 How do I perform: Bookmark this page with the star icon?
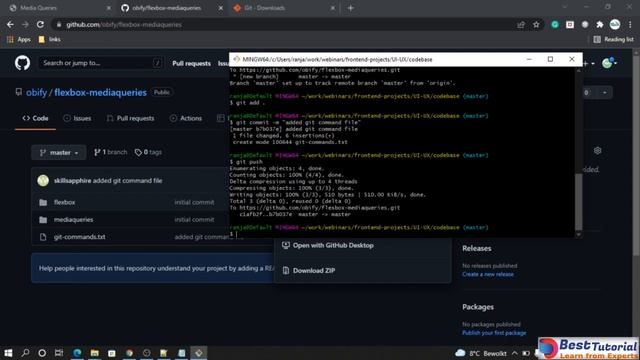coord(536,25)
